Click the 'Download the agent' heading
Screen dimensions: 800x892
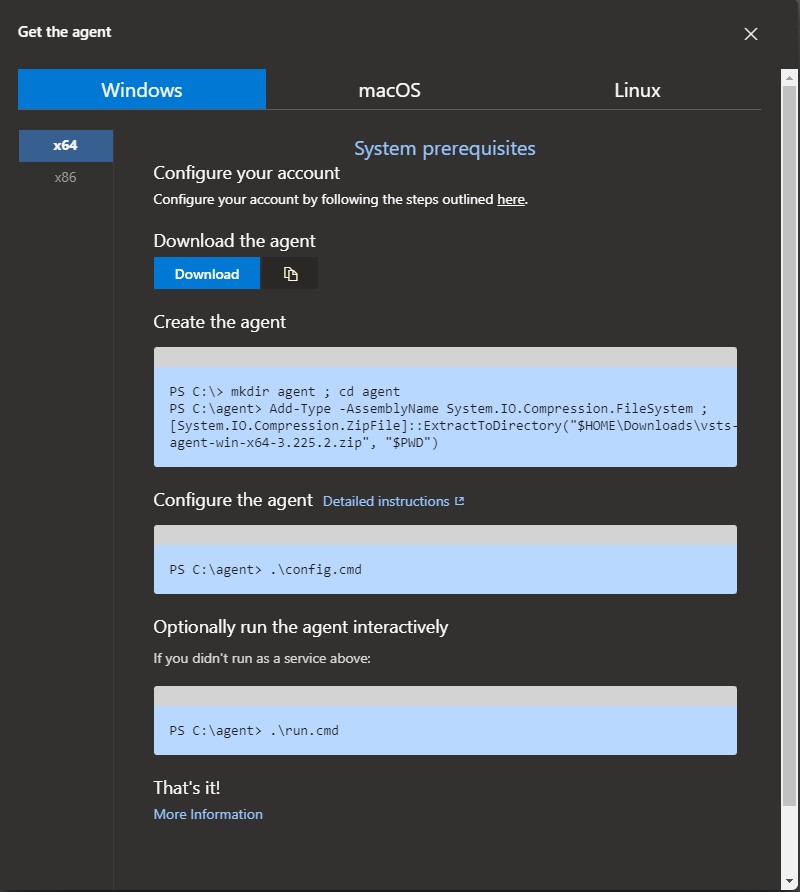tap(234, 241)
